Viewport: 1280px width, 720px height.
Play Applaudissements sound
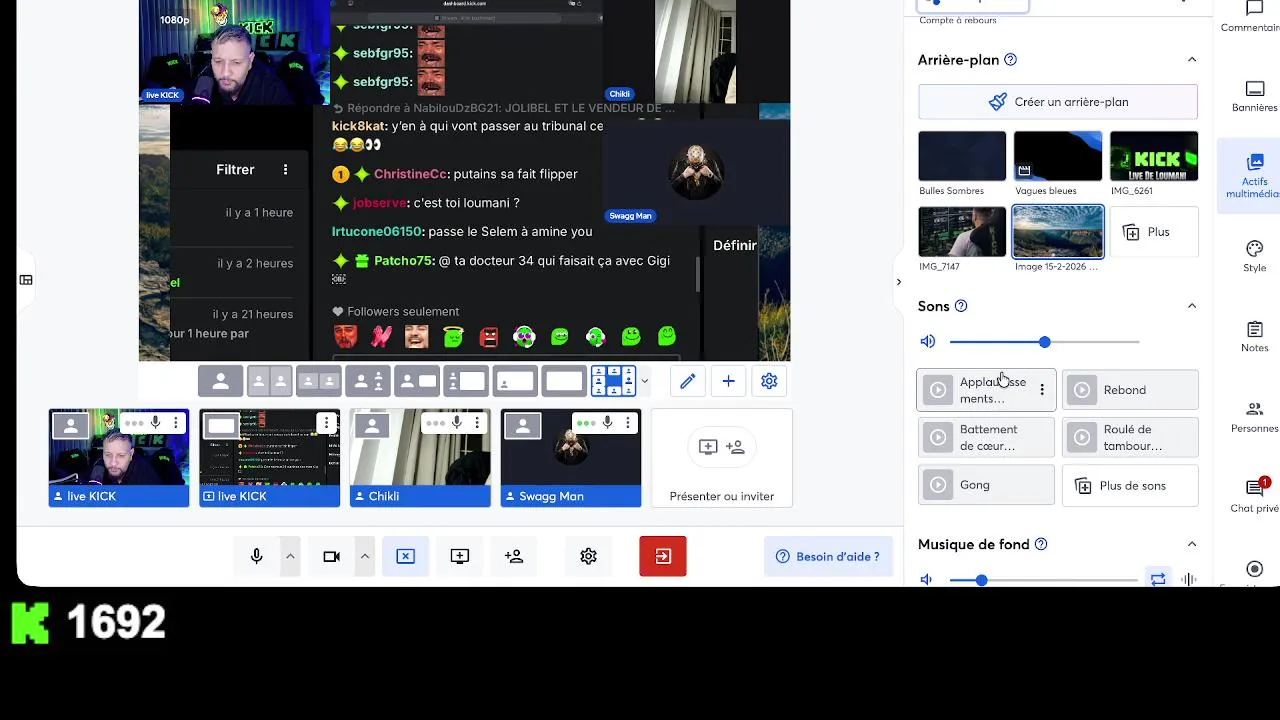click(x=938, y=390)
